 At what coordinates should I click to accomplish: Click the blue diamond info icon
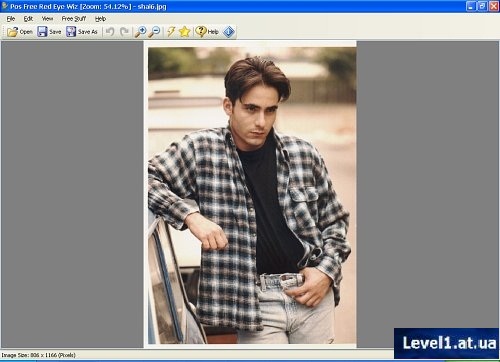[x=229, y=32]
